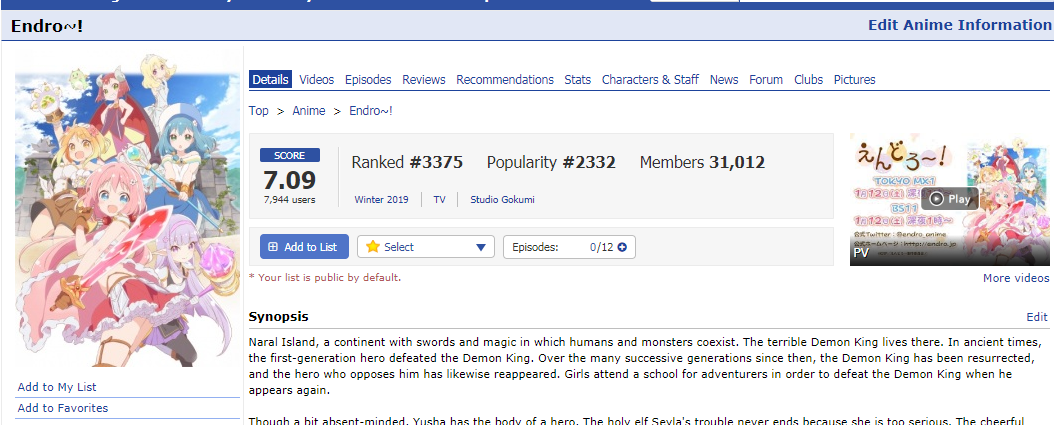
Task: Open the Stats tab
Action: pos(577,79)
